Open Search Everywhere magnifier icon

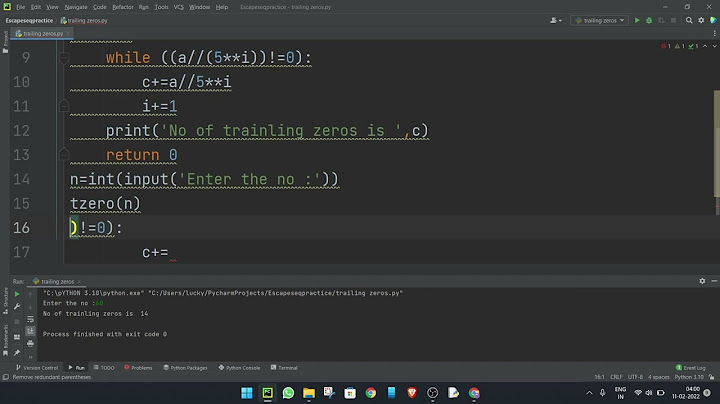pyautogui.click(x=689, y=20)
